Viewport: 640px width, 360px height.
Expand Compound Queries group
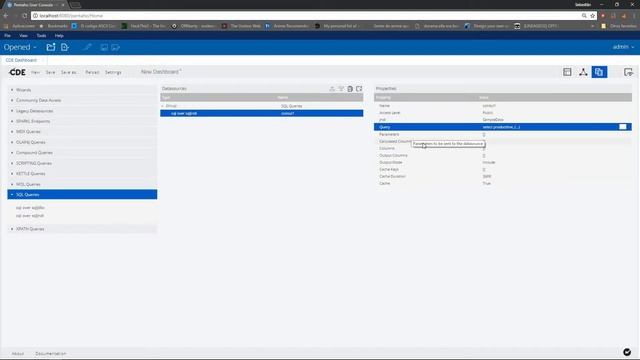pyautogui.click(x=82, y=153)
